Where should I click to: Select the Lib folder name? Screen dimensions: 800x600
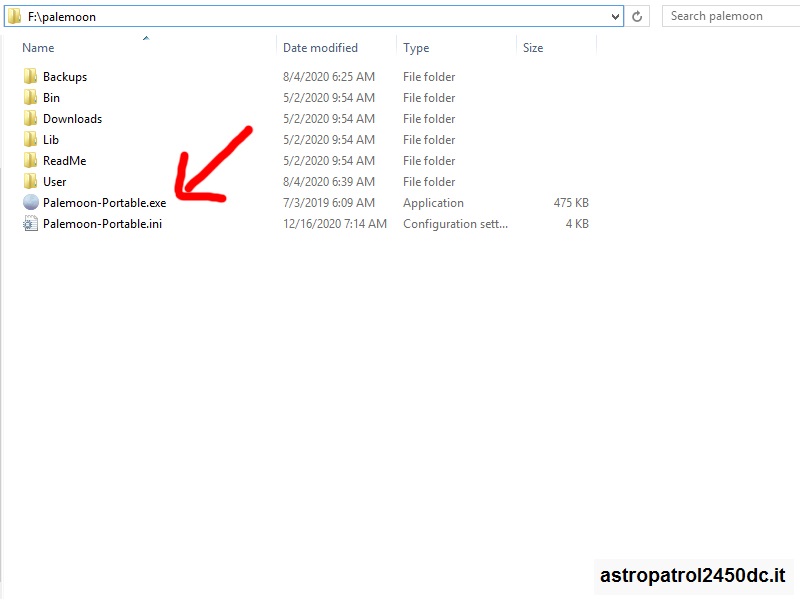51,139
